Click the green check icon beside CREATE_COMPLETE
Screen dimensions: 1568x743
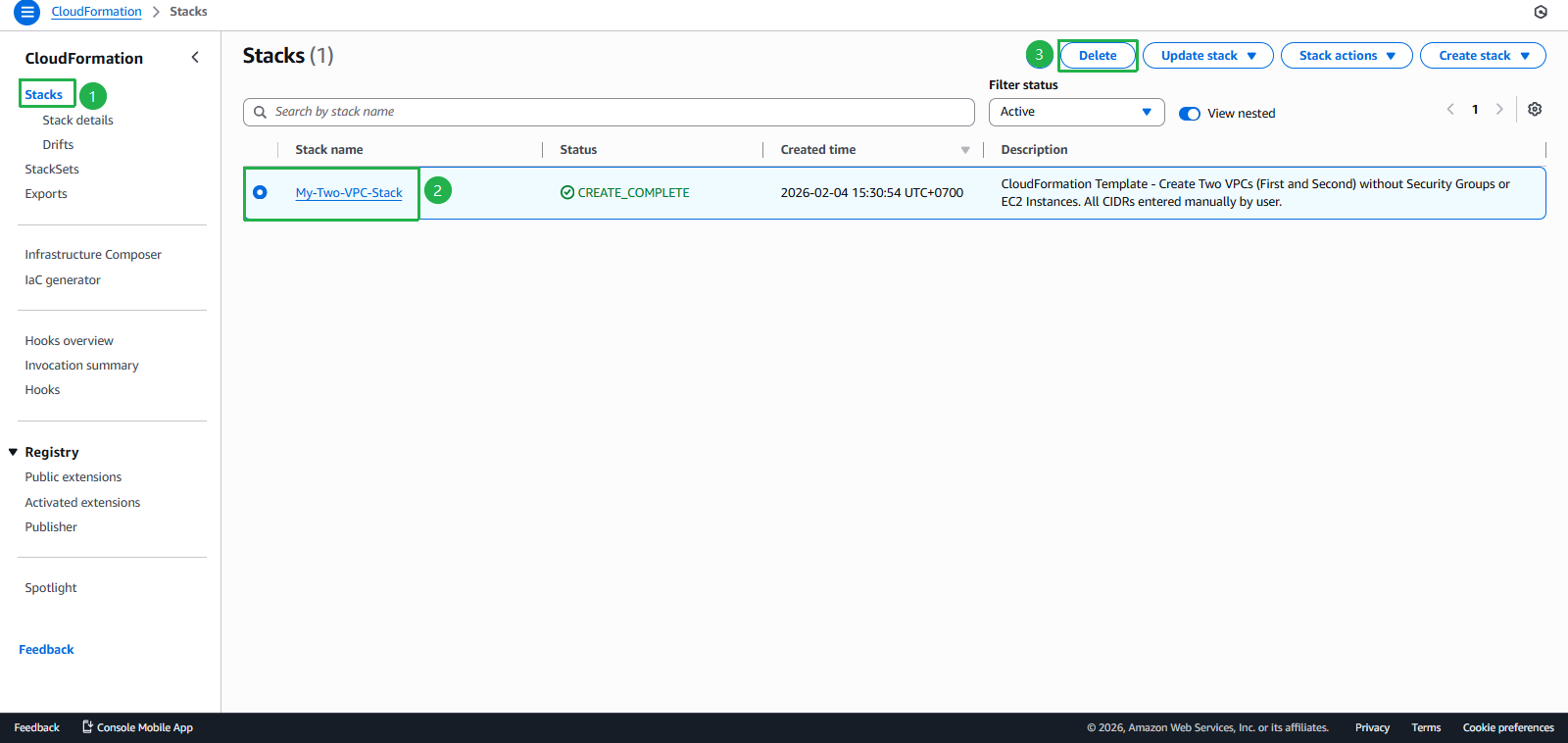567,192
